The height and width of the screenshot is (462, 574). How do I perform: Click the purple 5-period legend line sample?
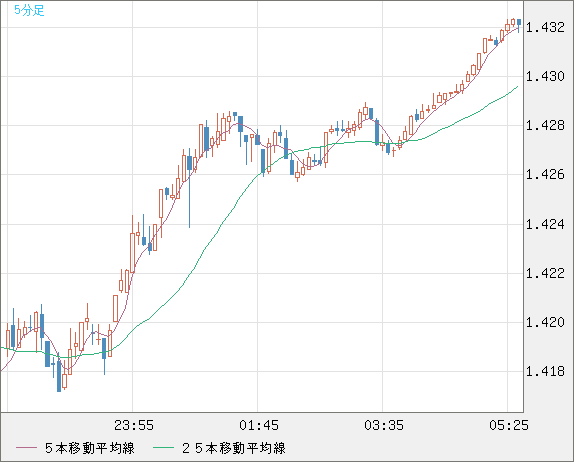(26, 448)
